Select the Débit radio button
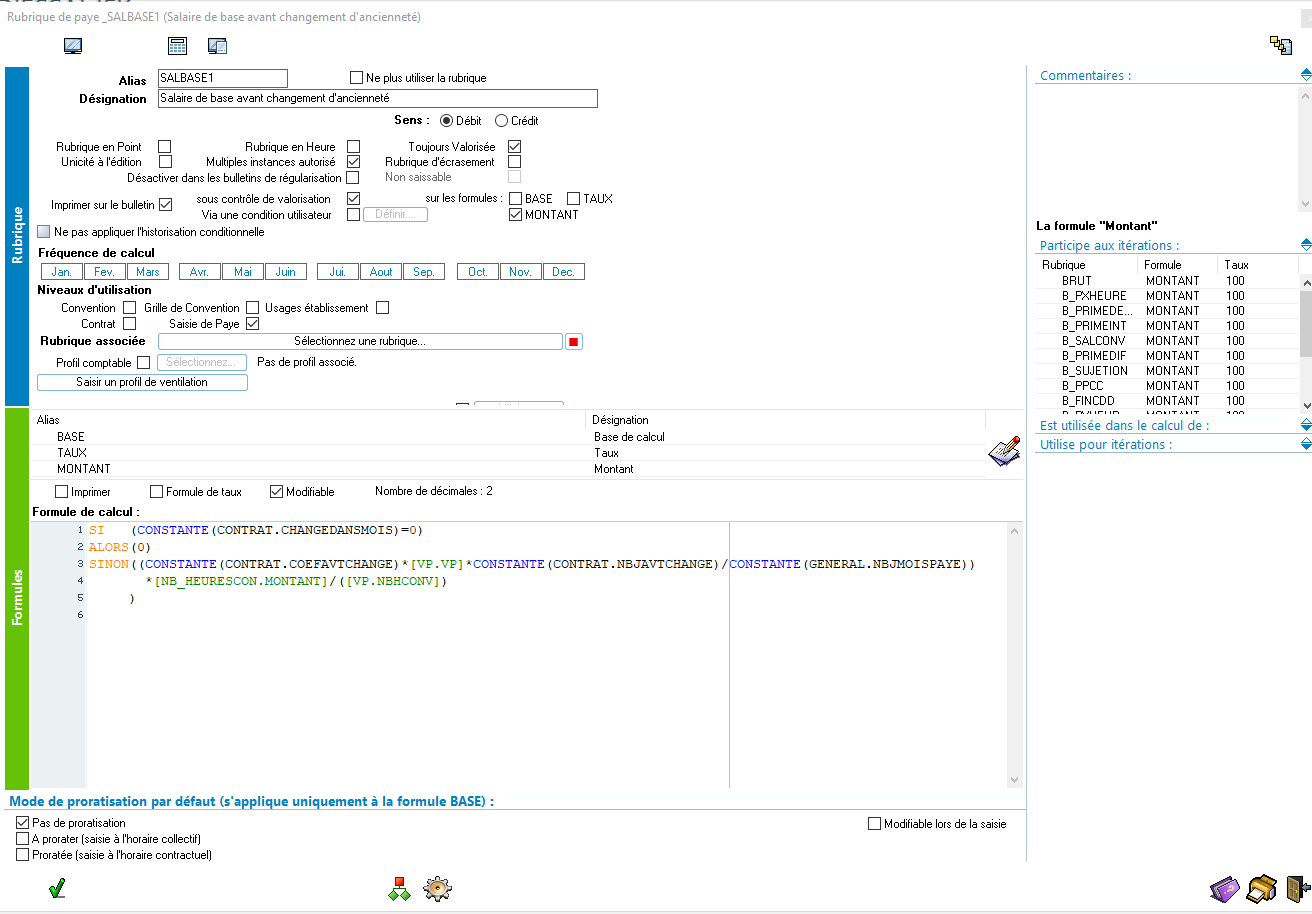1312x914 pixels. coord(446,121)
